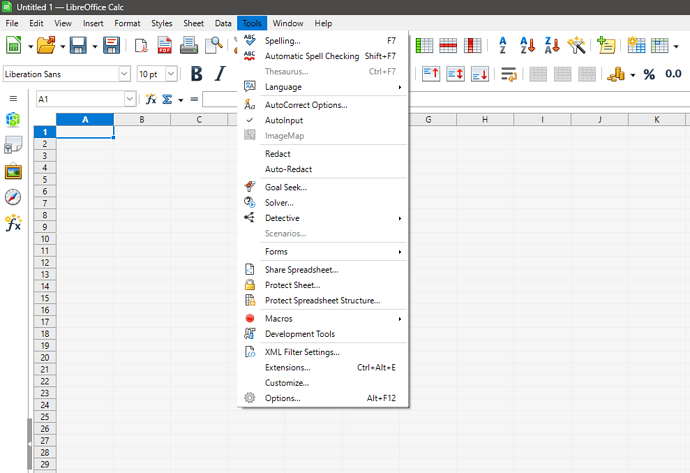Open the sidebar Navigator compass icon
Image resolution: width=690 pixels, height=473 pixels.
click(13, 197)
